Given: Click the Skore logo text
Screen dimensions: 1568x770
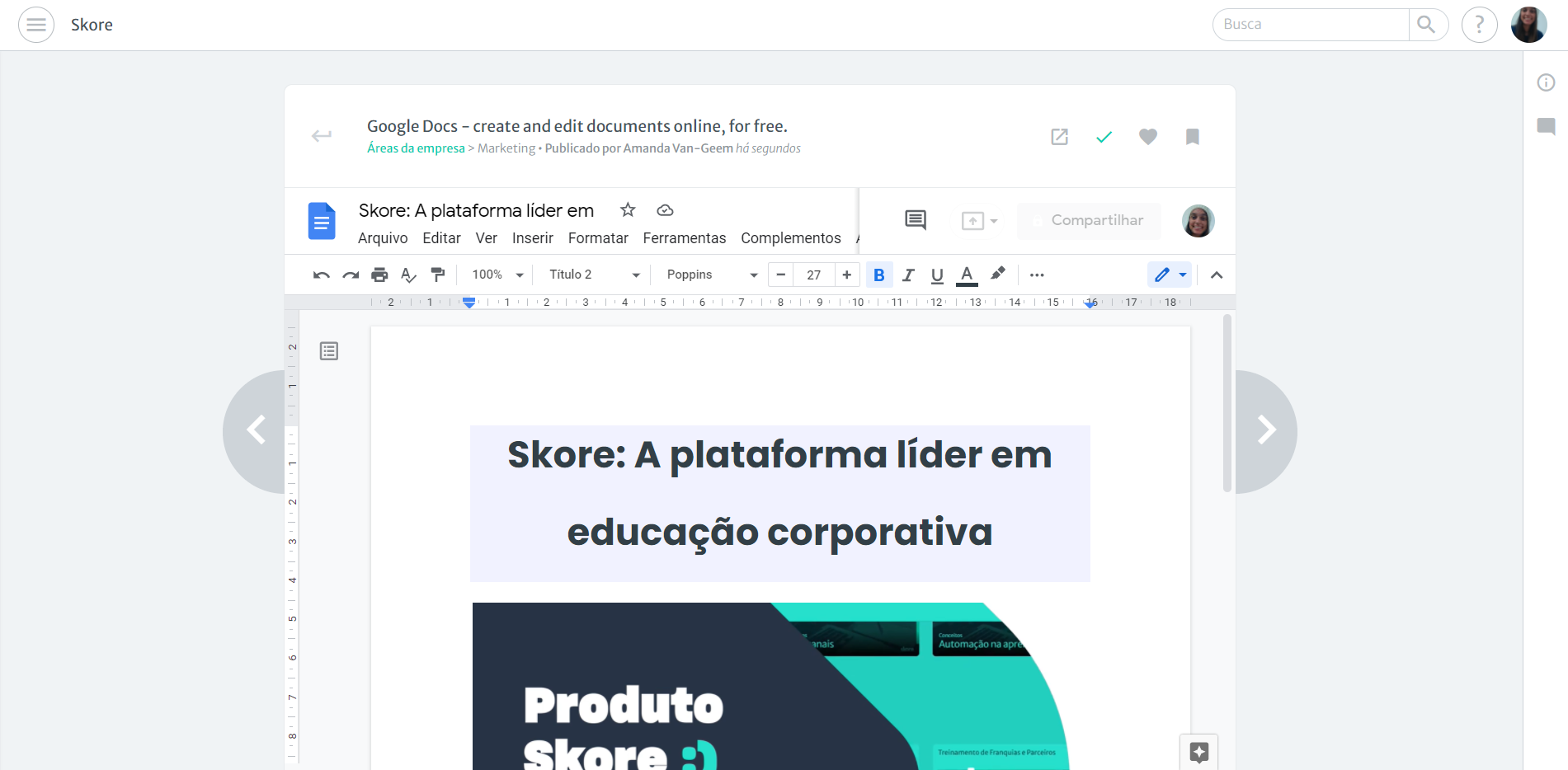Looking at the screenshot, I should (92, 25).
